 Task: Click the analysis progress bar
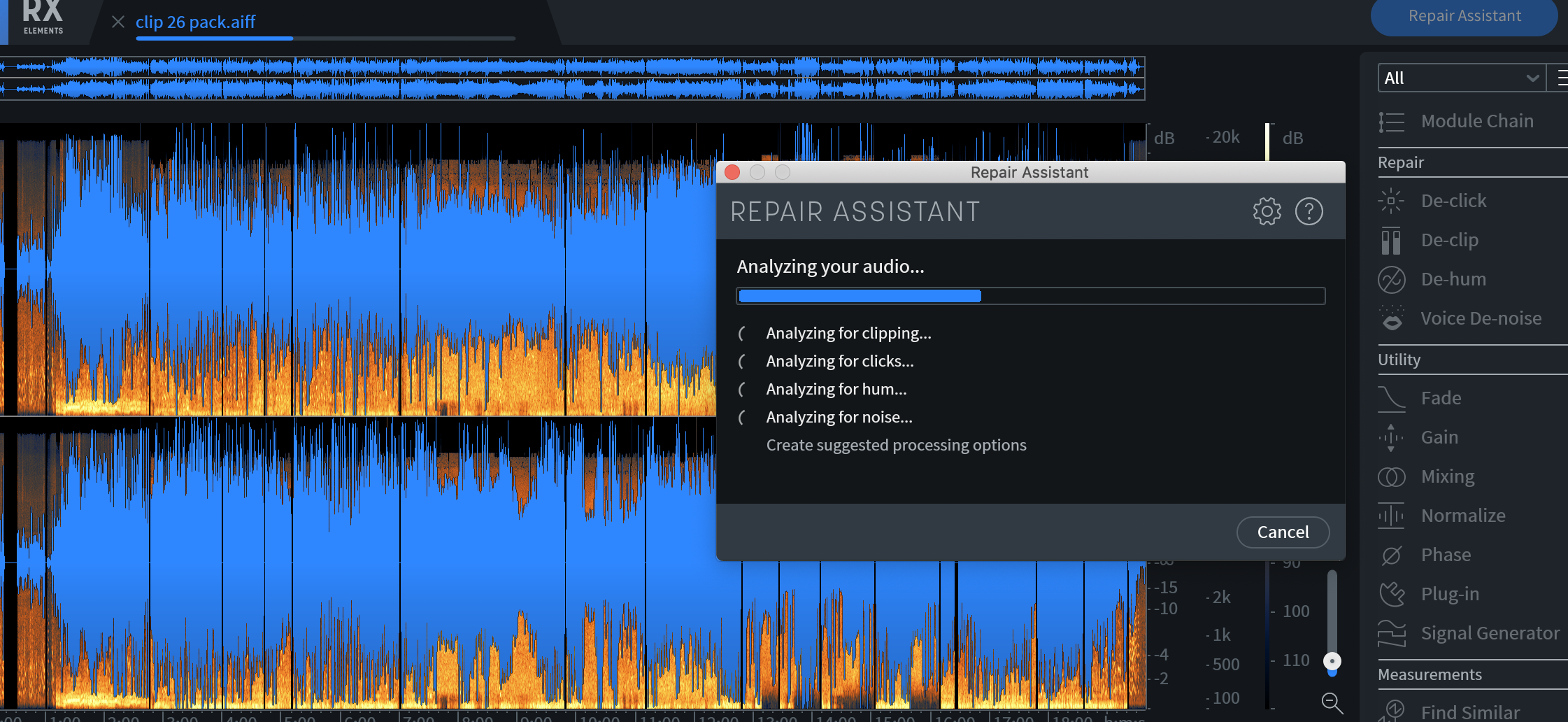(x=1030, y=296)
